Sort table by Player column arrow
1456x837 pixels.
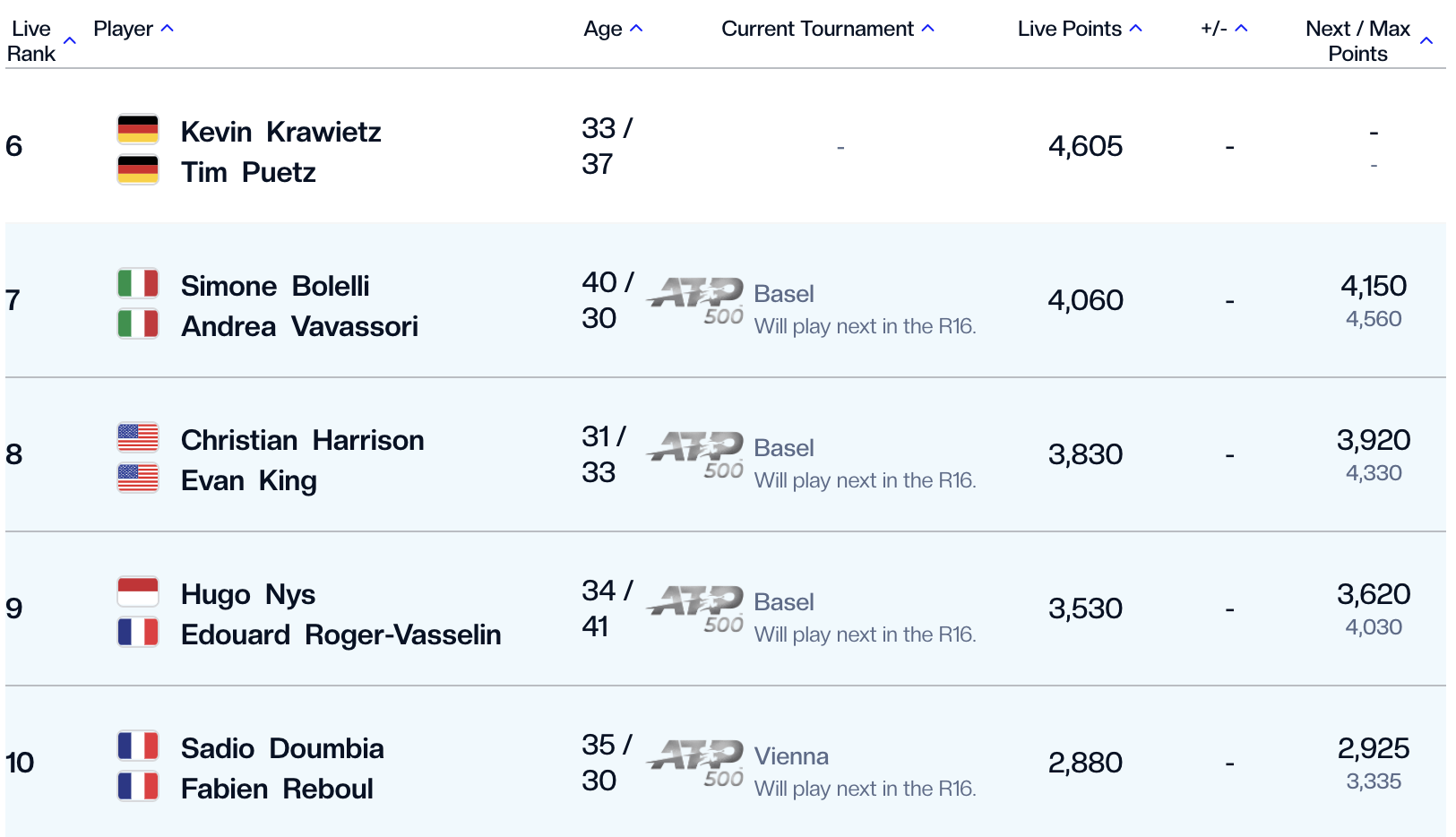[167, 29]
